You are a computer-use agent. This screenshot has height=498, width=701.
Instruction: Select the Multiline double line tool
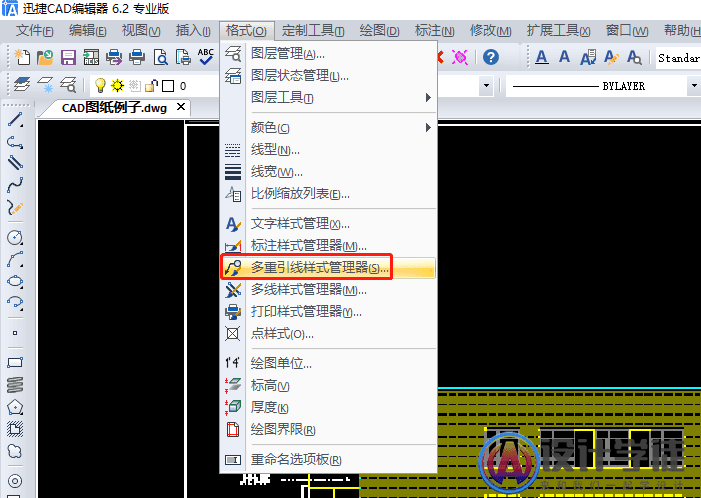coord(15,162)
